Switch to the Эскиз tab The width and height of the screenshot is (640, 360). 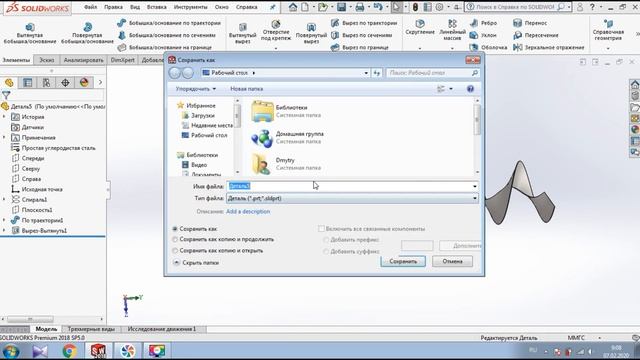click(x=47, y=60)
